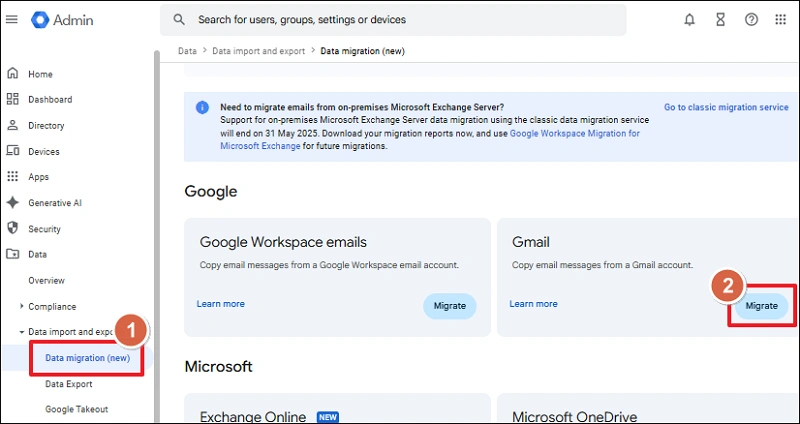Open Google Workspace Migration for Microsoft Exchange link
Image resolution: width=800 pixels, height=424 pixels.
430,140
